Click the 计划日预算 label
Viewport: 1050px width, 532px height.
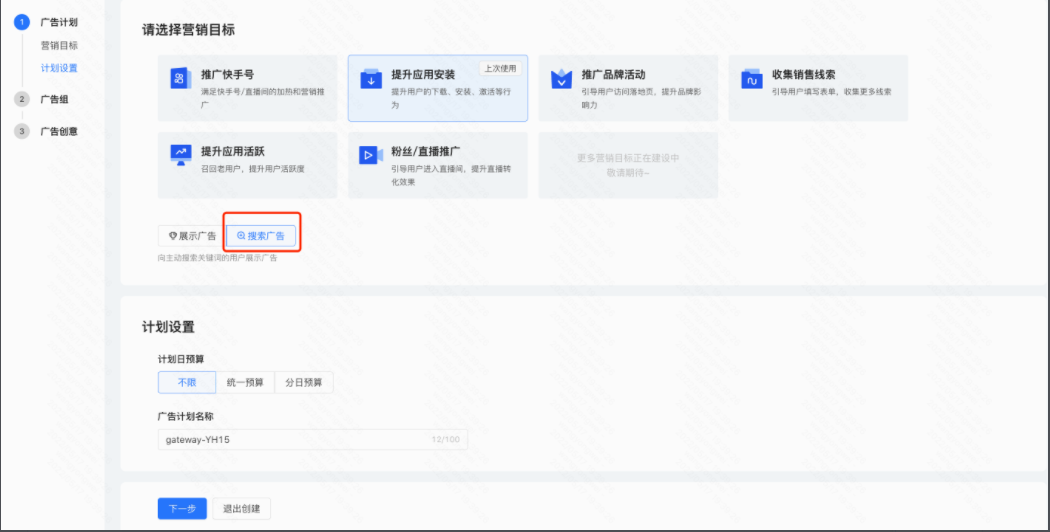click(181, 358)
